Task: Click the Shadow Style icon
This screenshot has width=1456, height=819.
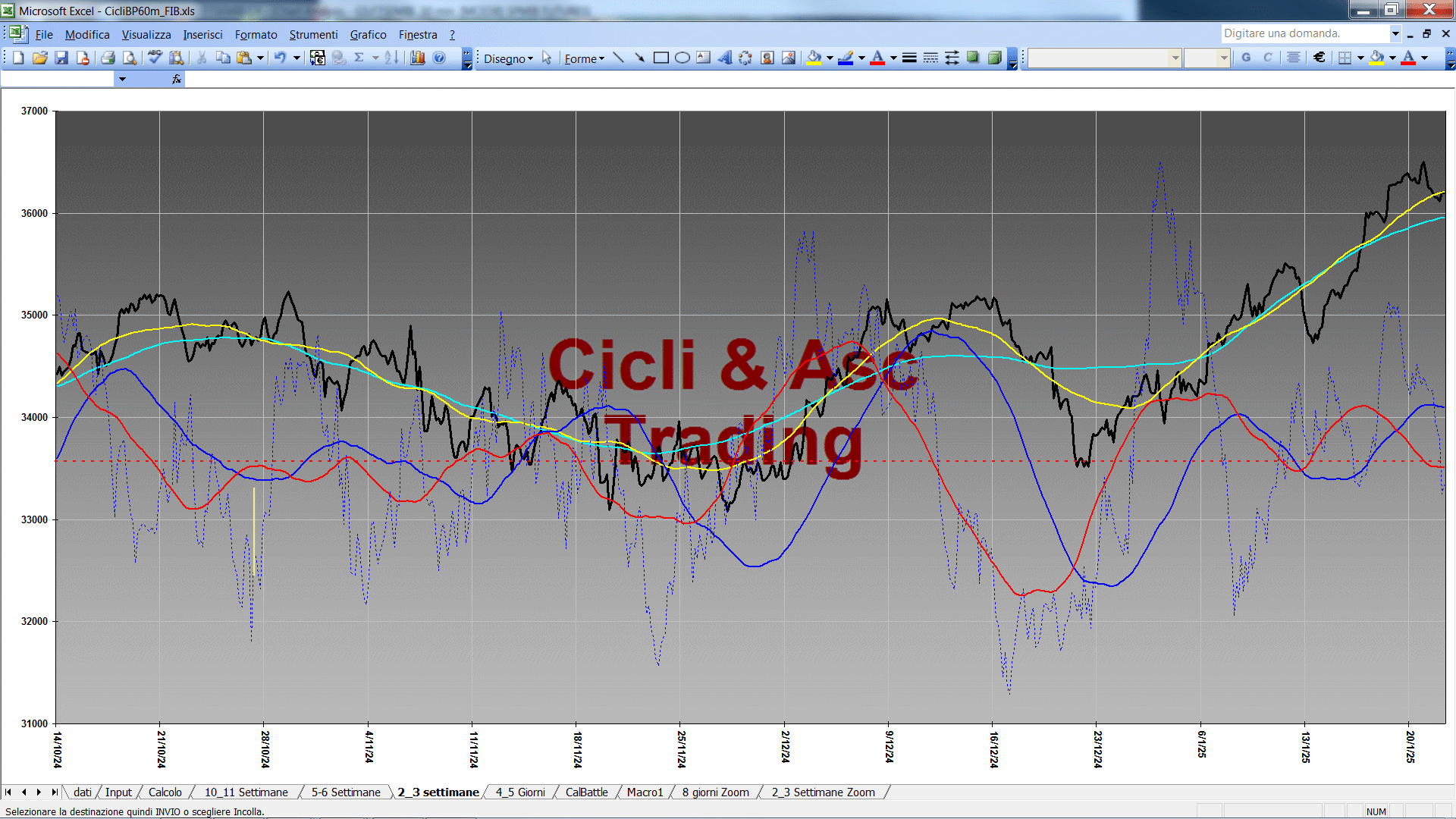Action: click(973, 58)
